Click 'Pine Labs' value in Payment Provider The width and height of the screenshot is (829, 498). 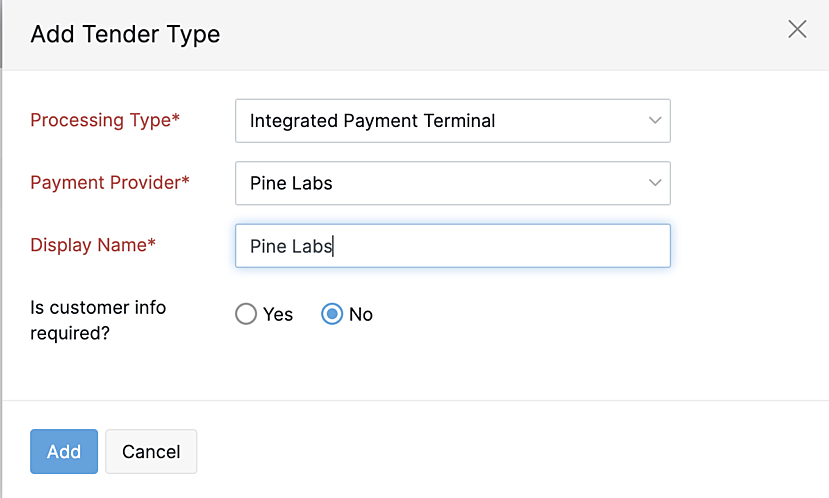tap(291, 183)
